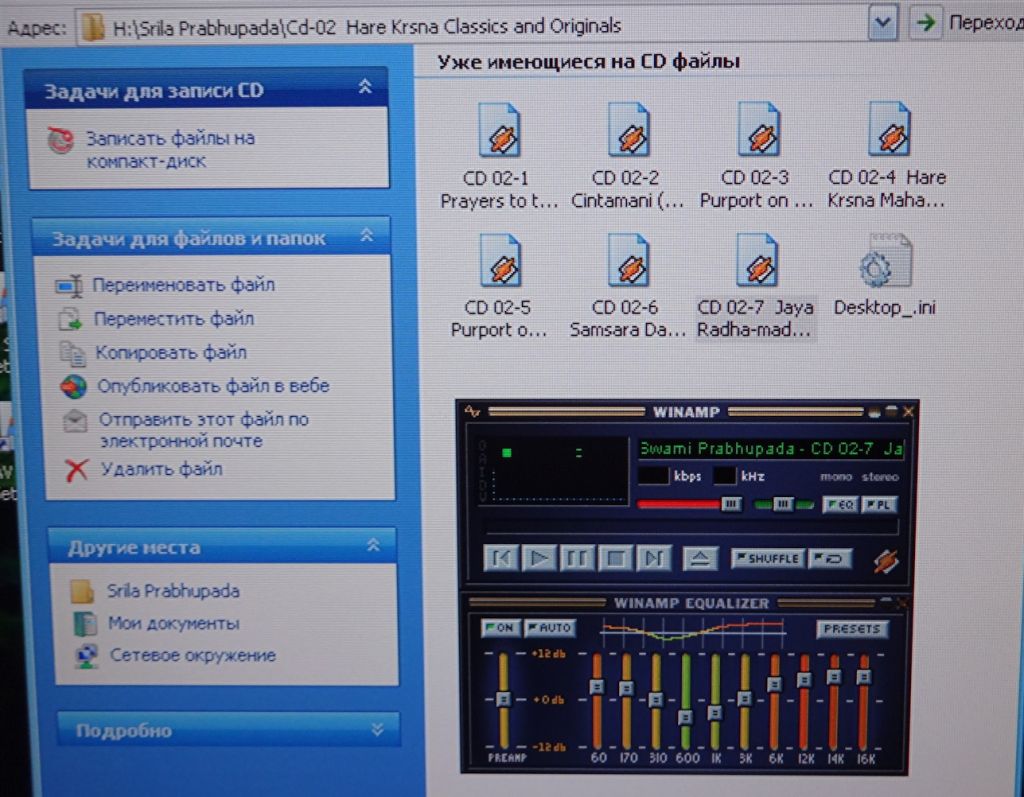The width and height of the screenshot is (1024, 797).
Task: Open 'Srila Prabhupada' folder in other places
Action: point(173,591)
